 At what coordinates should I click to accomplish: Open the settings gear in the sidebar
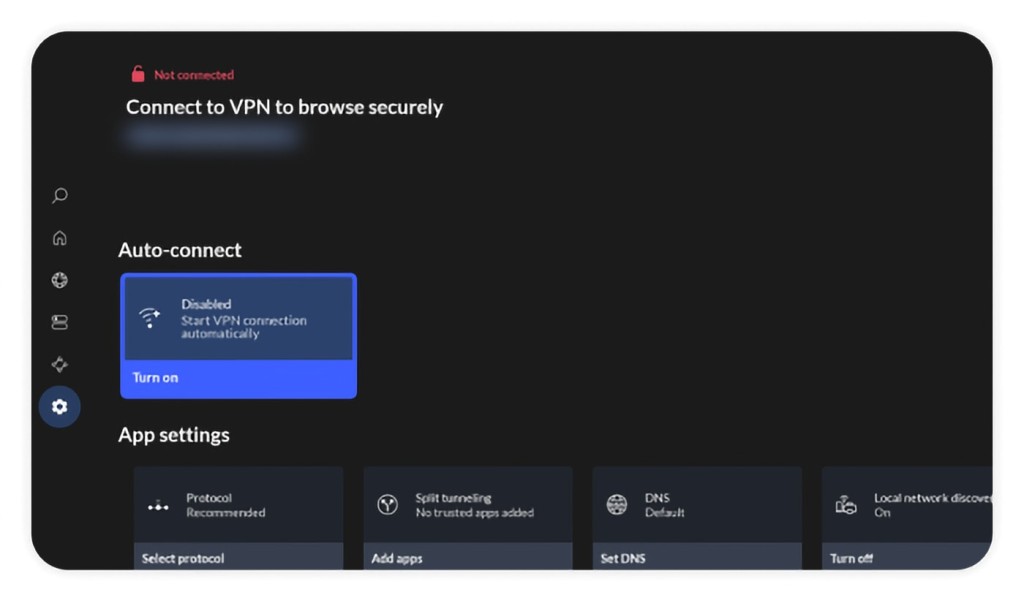pos(60,407)
